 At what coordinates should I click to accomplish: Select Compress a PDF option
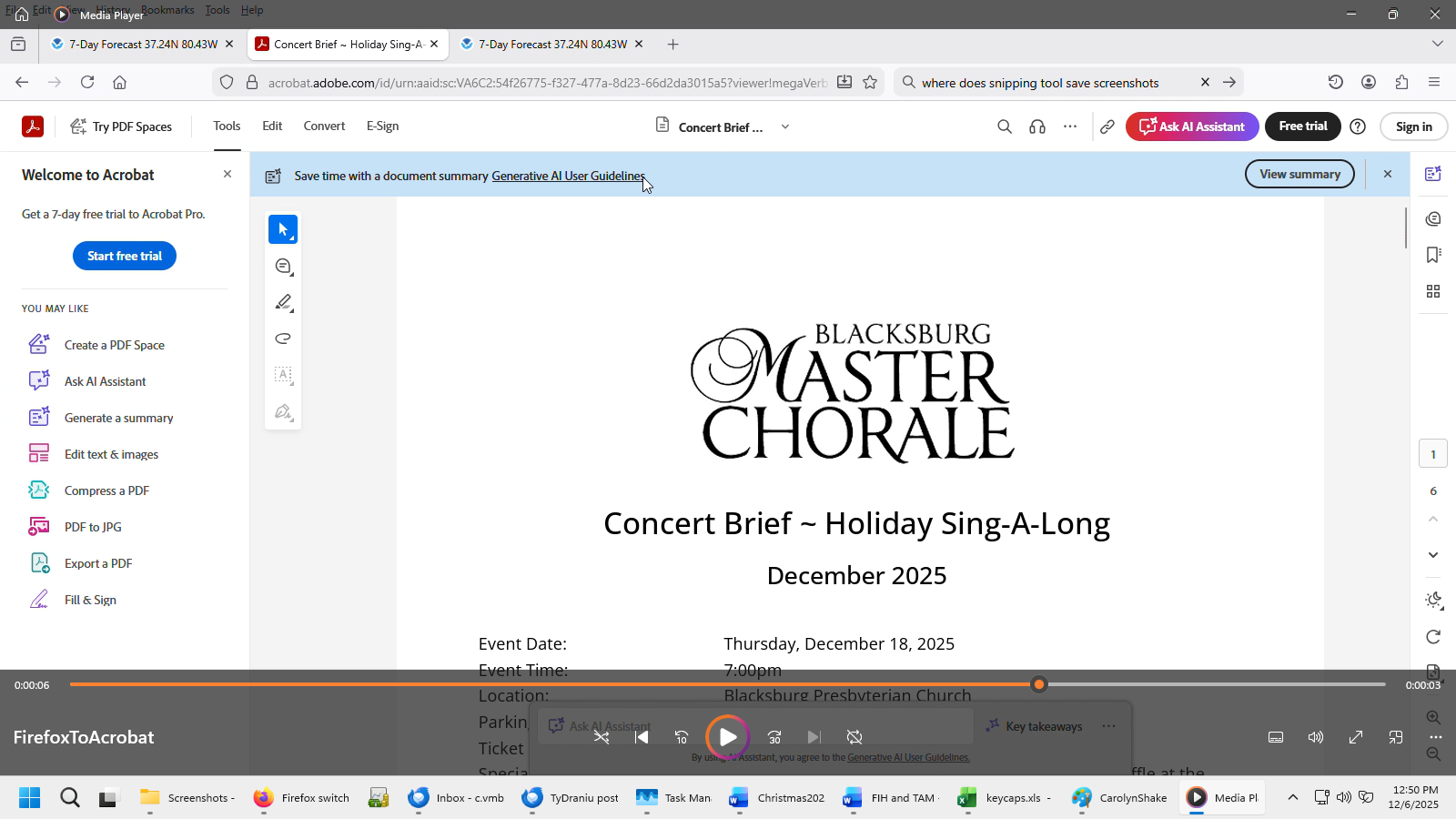[x=106, y=490]
